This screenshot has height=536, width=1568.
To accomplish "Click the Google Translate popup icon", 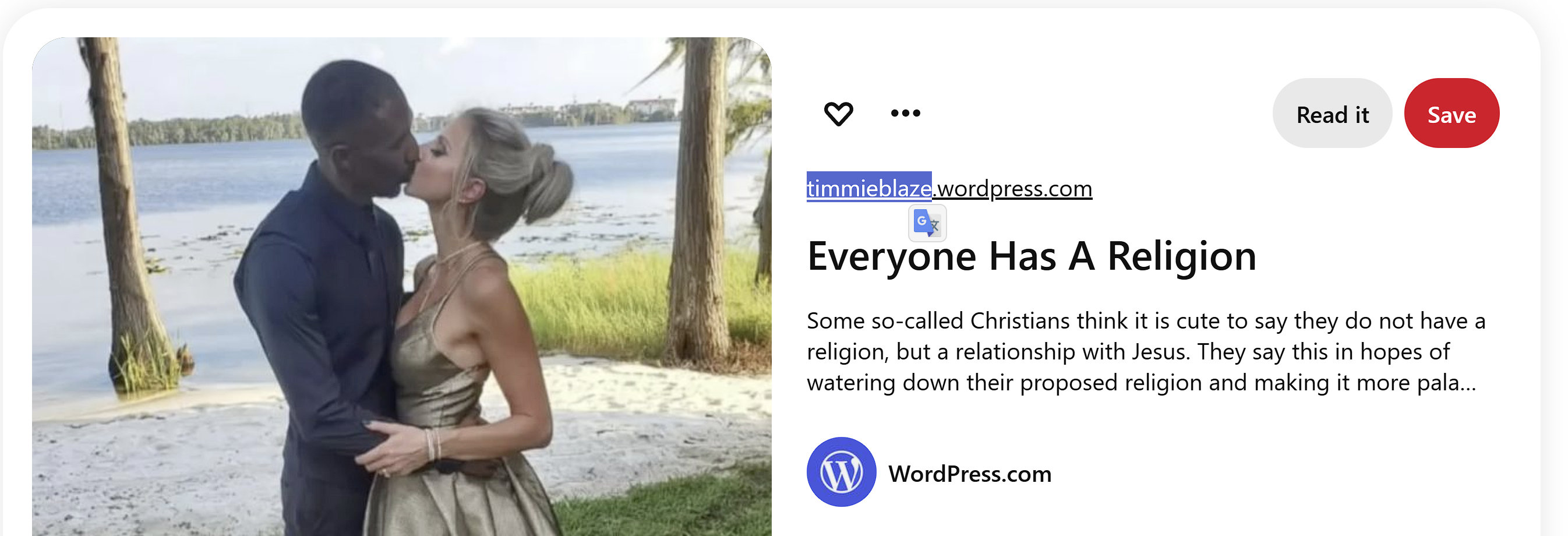I will click(x=927, y=223).
